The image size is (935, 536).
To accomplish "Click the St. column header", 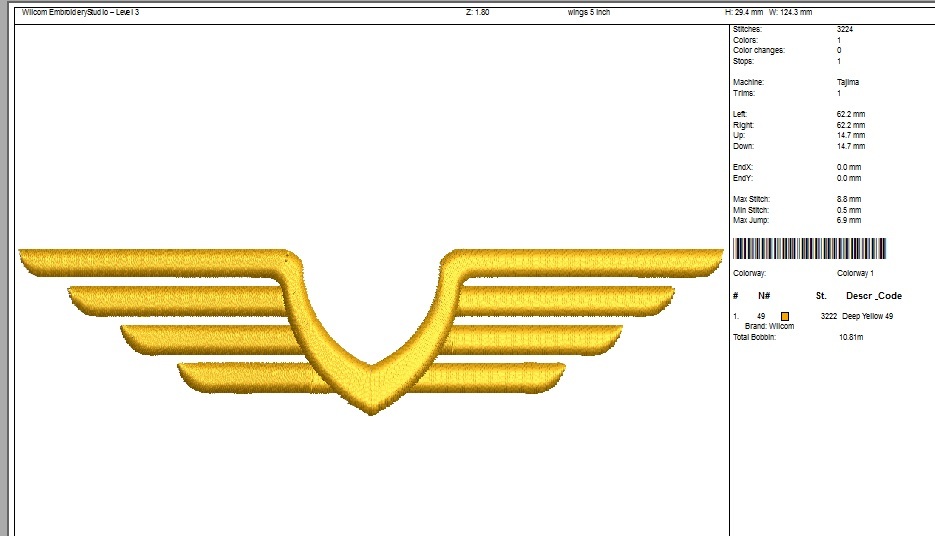I will coord(821,296).
